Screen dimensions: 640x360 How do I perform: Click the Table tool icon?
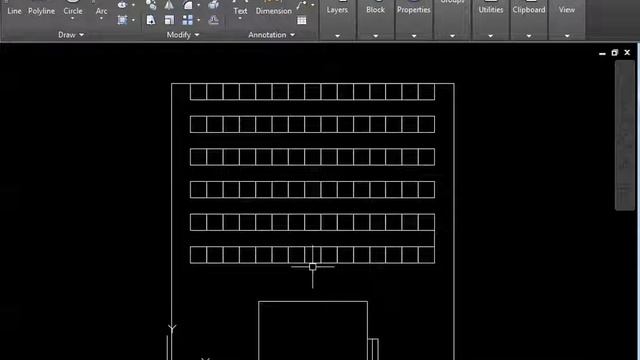pyautogui.click(x=302, y=20)
